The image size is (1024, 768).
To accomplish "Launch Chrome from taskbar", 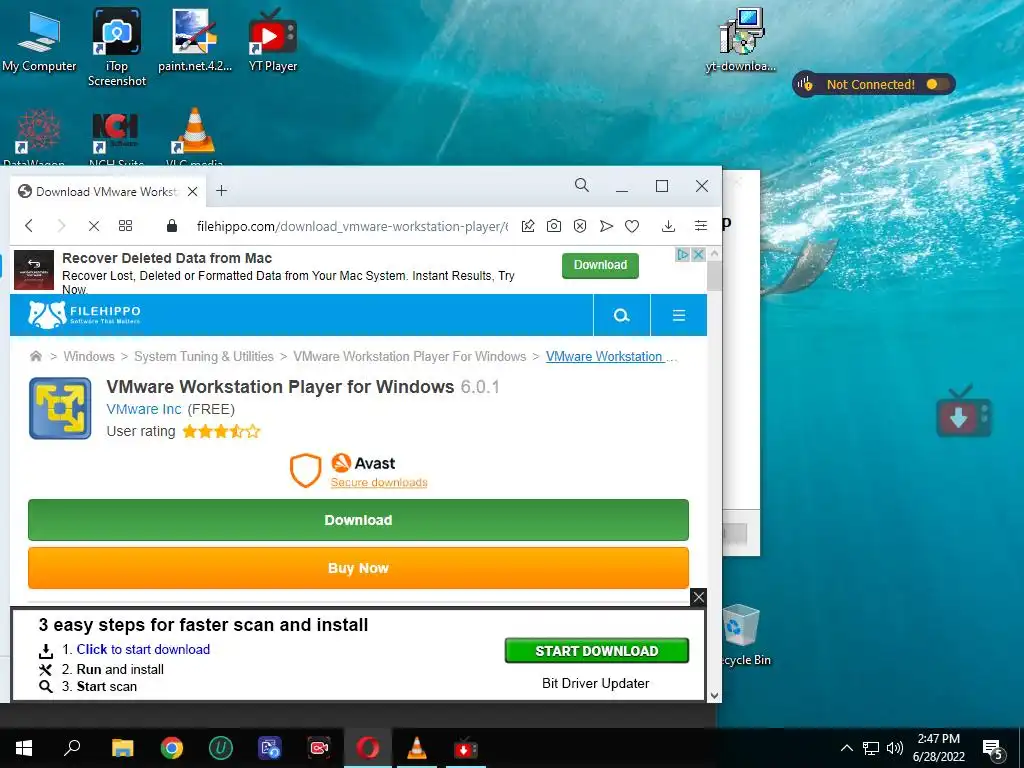I will tap(172, 748).
